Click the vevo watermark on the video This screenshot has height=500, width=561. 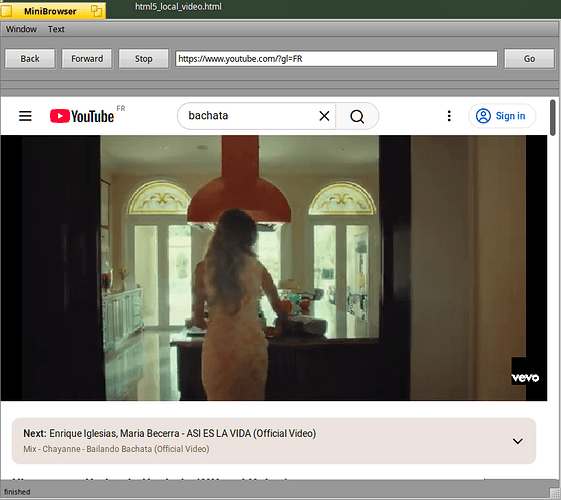point(525,378)
